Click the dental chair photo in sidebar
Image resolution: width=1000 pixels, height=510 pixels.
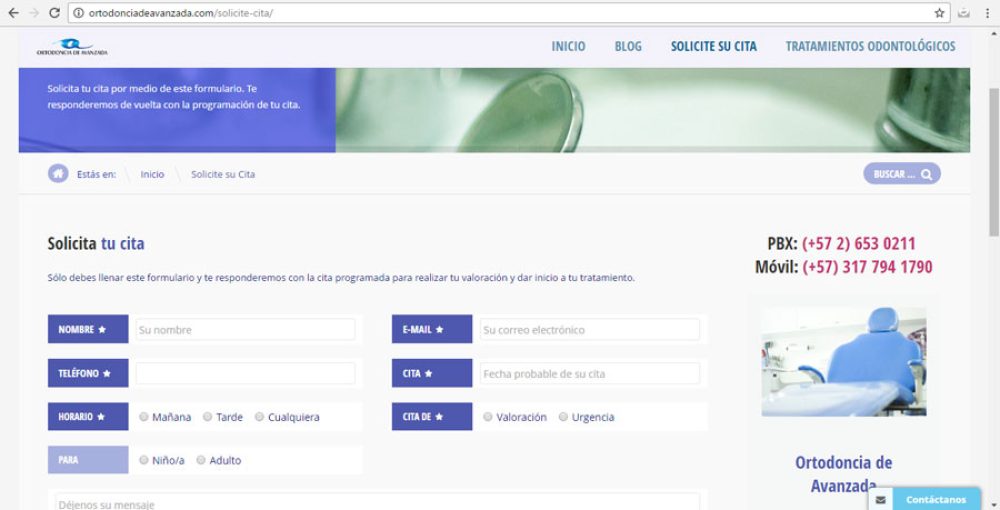pos(843,361)
